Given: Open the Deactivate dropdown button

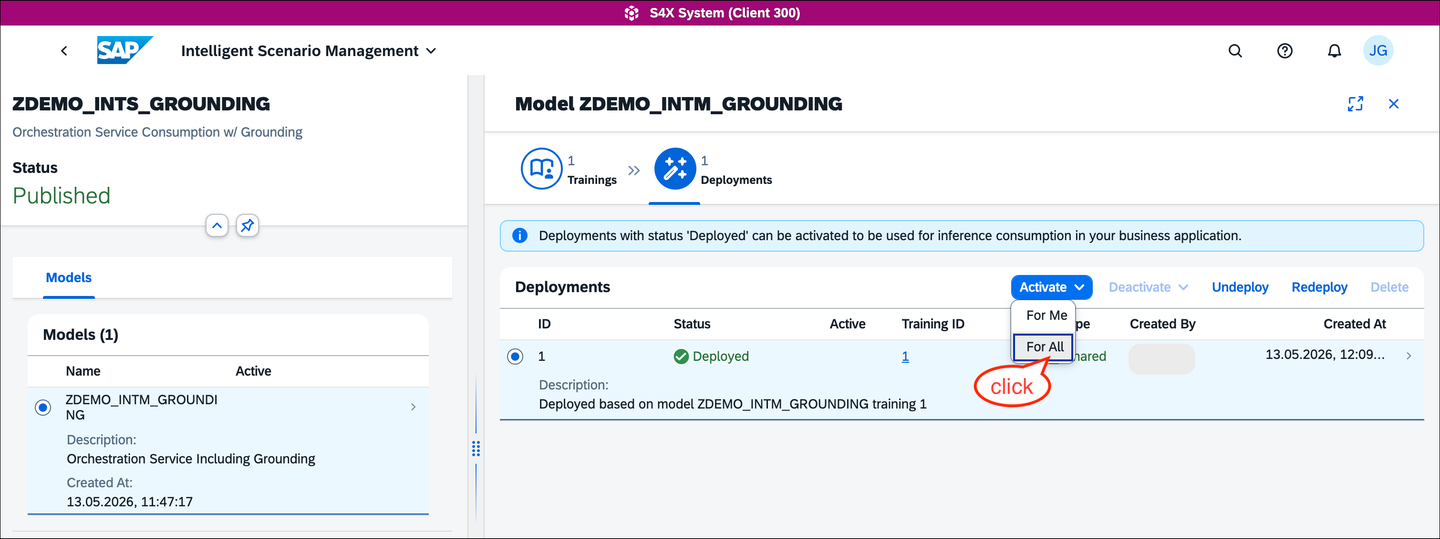Looking at the screenshot, I should click(1148, 287).
